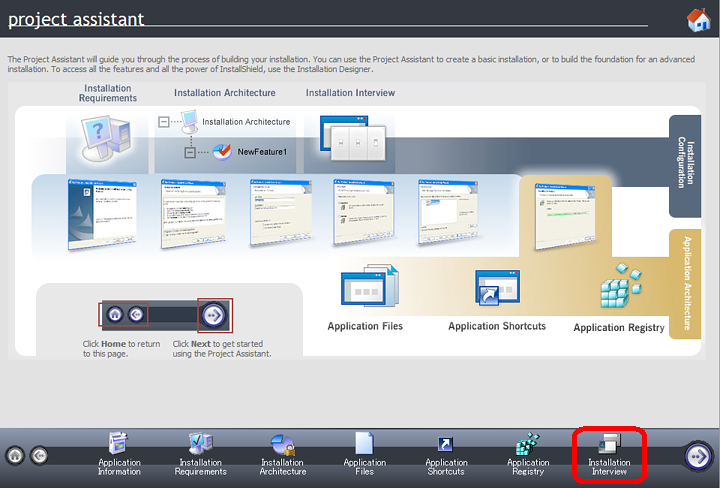Click the Installation Requirements computer graphic
Image resolution: width=720 pixels, height=488 pixels.
tap(108, 137)
